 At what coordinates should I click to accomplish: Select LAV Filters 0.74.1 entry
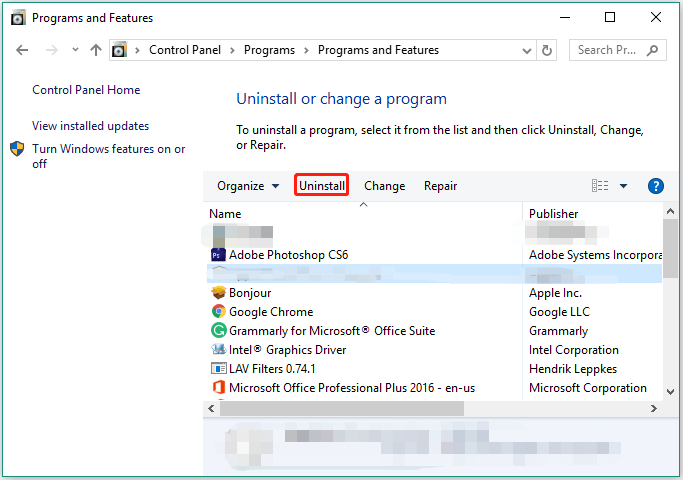434,368
